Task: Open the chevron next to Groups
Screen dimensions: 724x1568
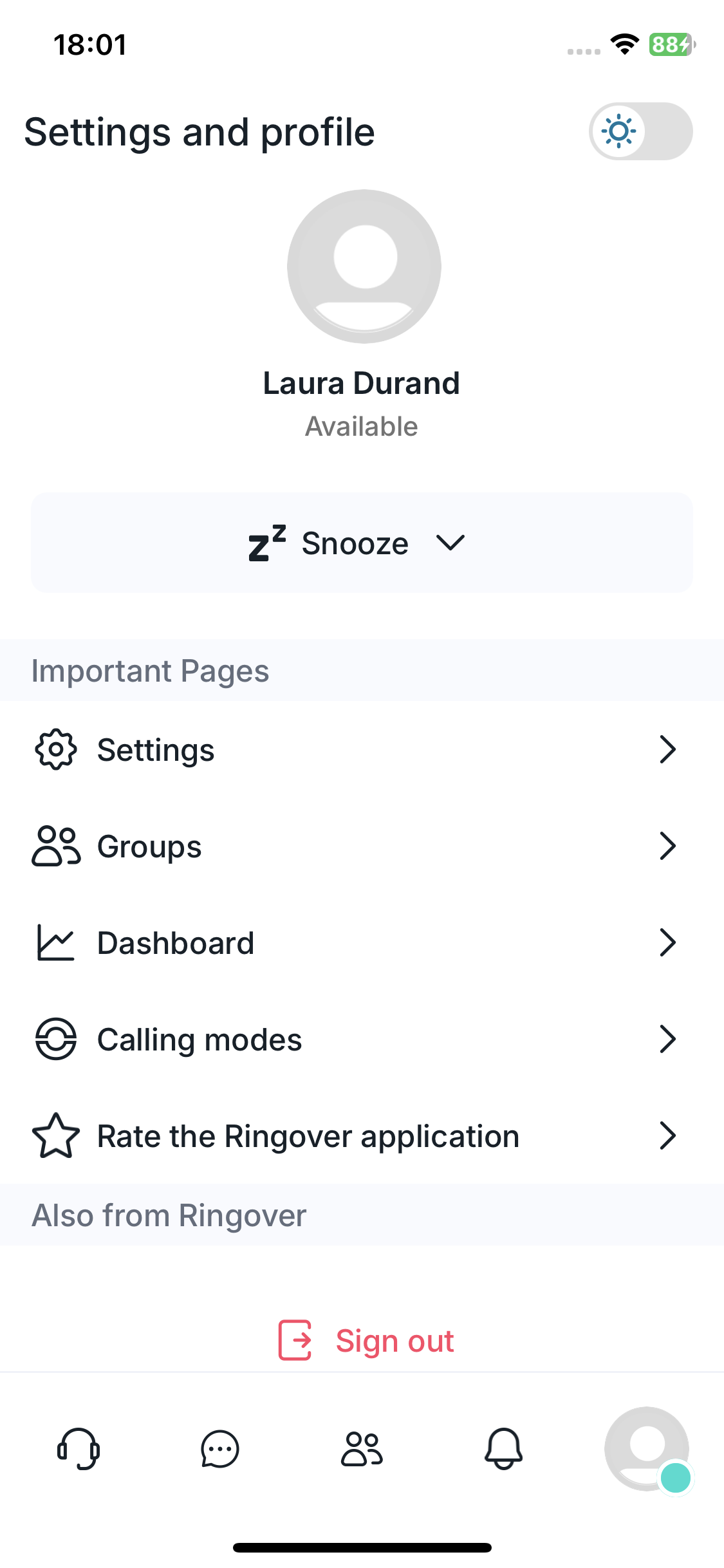Action: (x=667, y=846)
